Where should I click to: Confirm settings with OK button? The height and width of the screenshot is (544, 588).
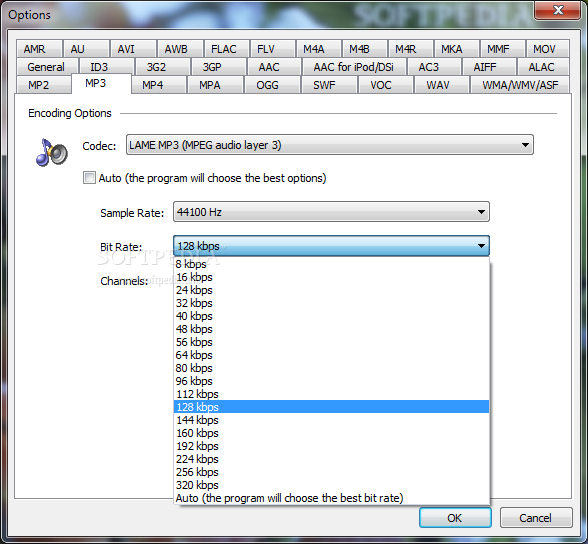pos(455,518)
